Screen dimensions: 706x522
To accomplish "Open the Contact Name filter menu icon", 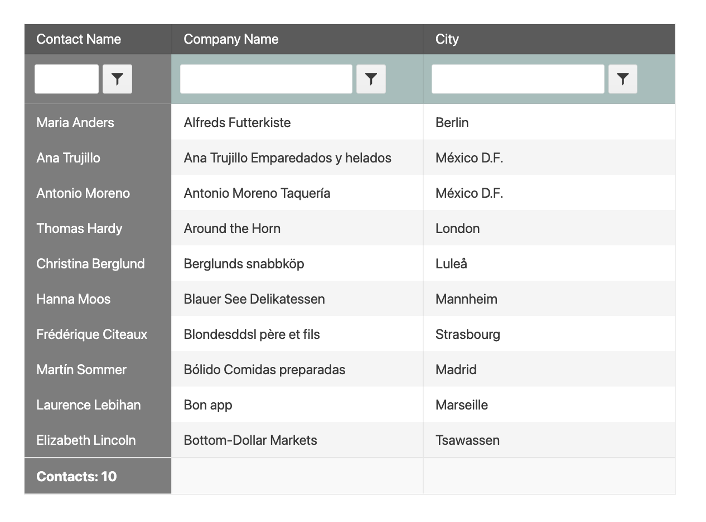I will pyautogui.click(x=117, y=79).
